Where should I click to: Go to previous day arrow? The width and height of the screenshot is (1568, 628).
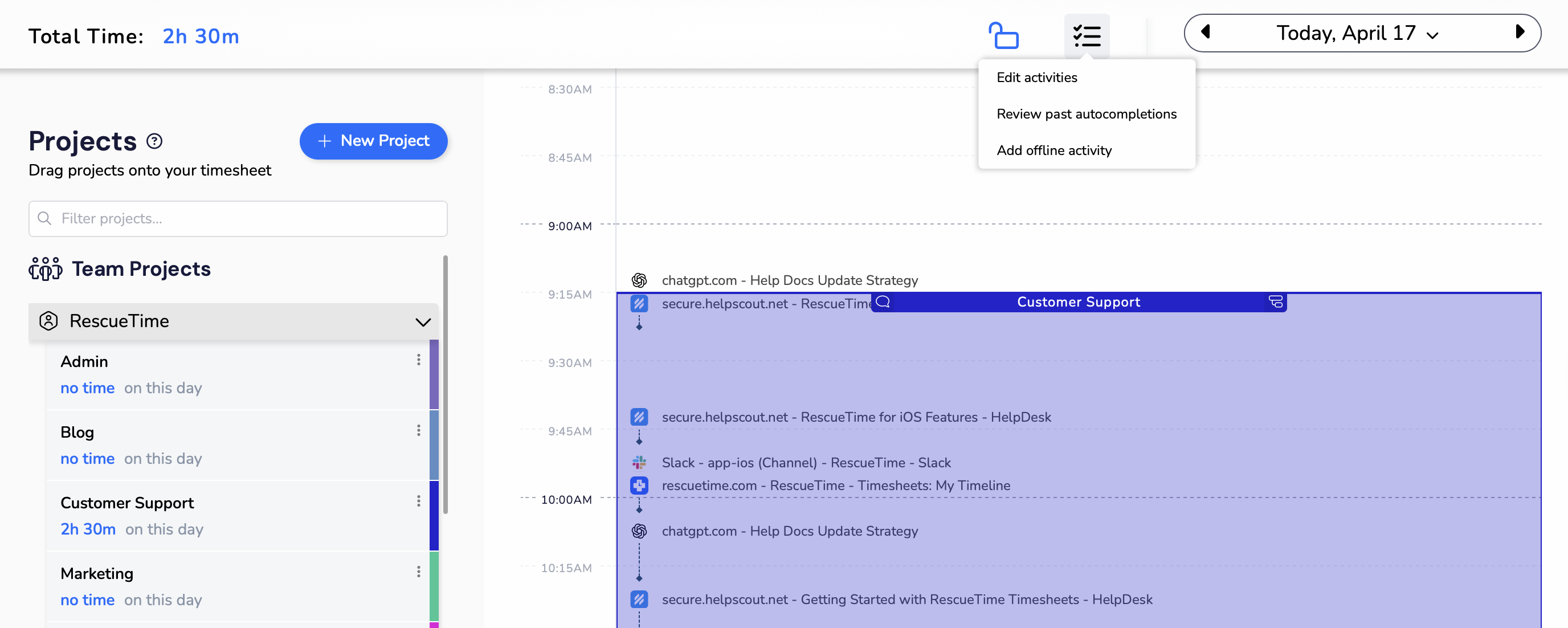(x=1205, y=32)
